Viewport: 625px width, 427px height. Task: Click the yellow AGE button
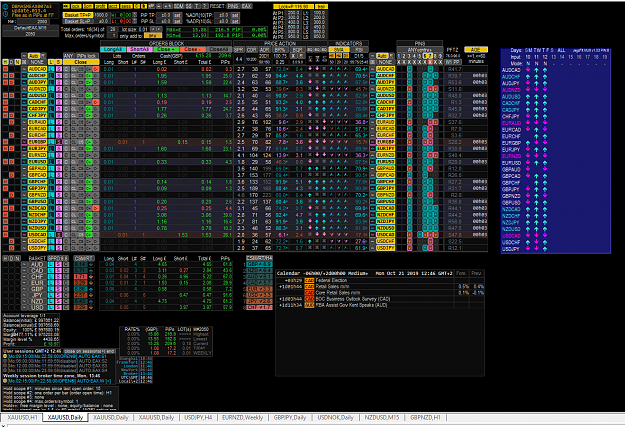tap(476, 49)
